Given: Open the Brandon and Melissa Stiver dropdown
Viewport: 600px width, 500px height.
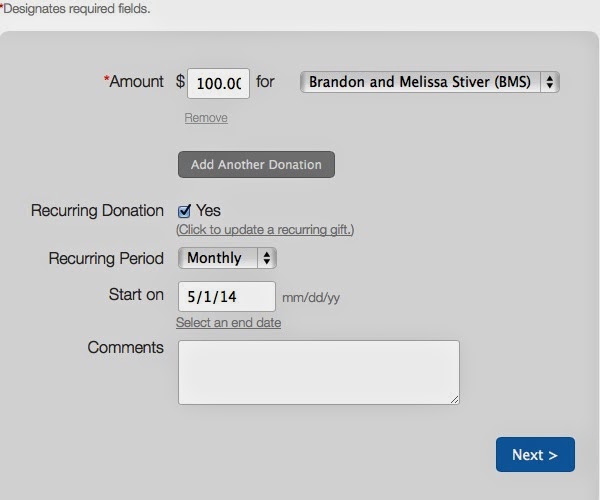Looking at the screenshot, I should [430, 82].
